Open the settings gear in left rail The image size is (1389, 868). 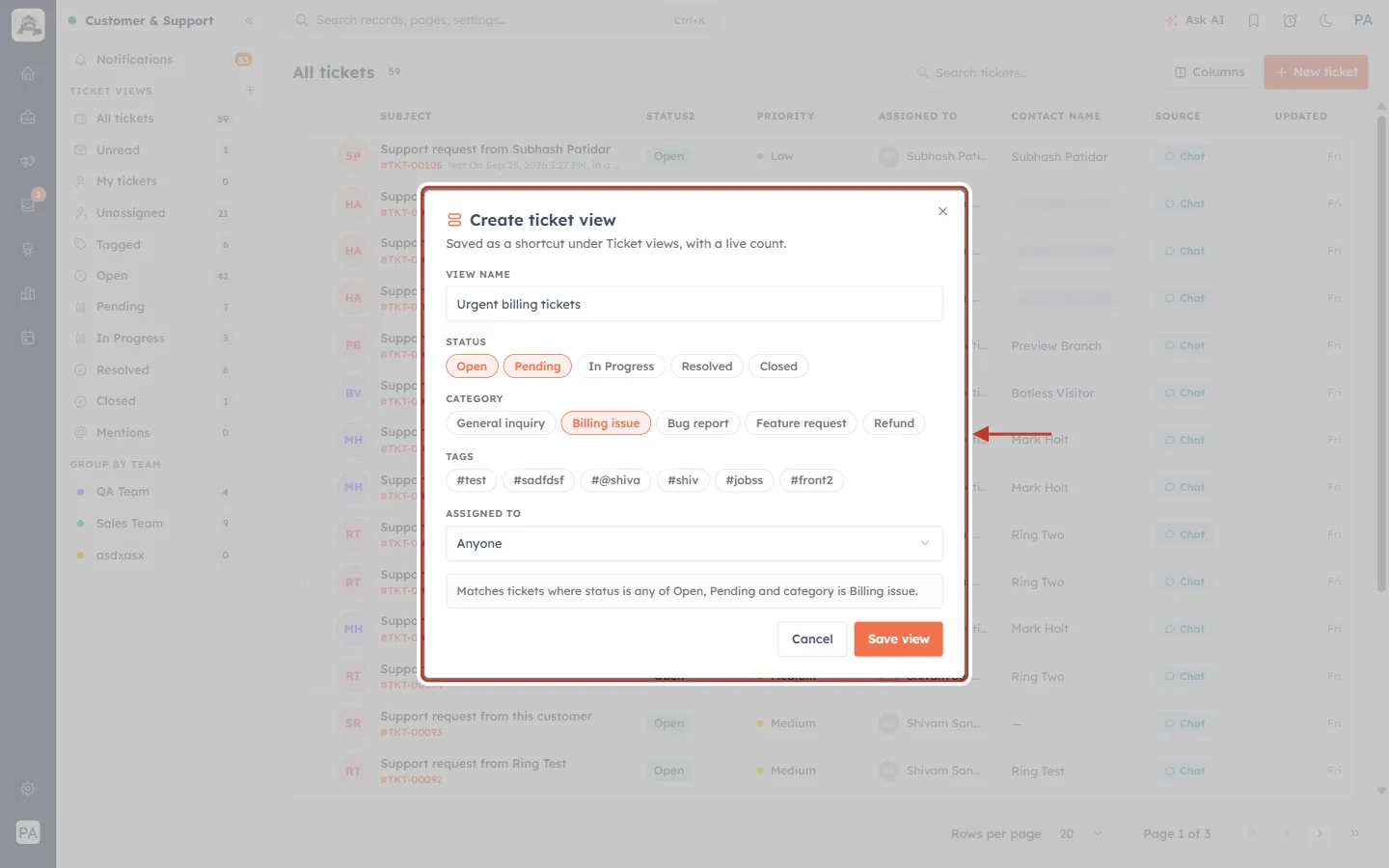click(28, 789)
